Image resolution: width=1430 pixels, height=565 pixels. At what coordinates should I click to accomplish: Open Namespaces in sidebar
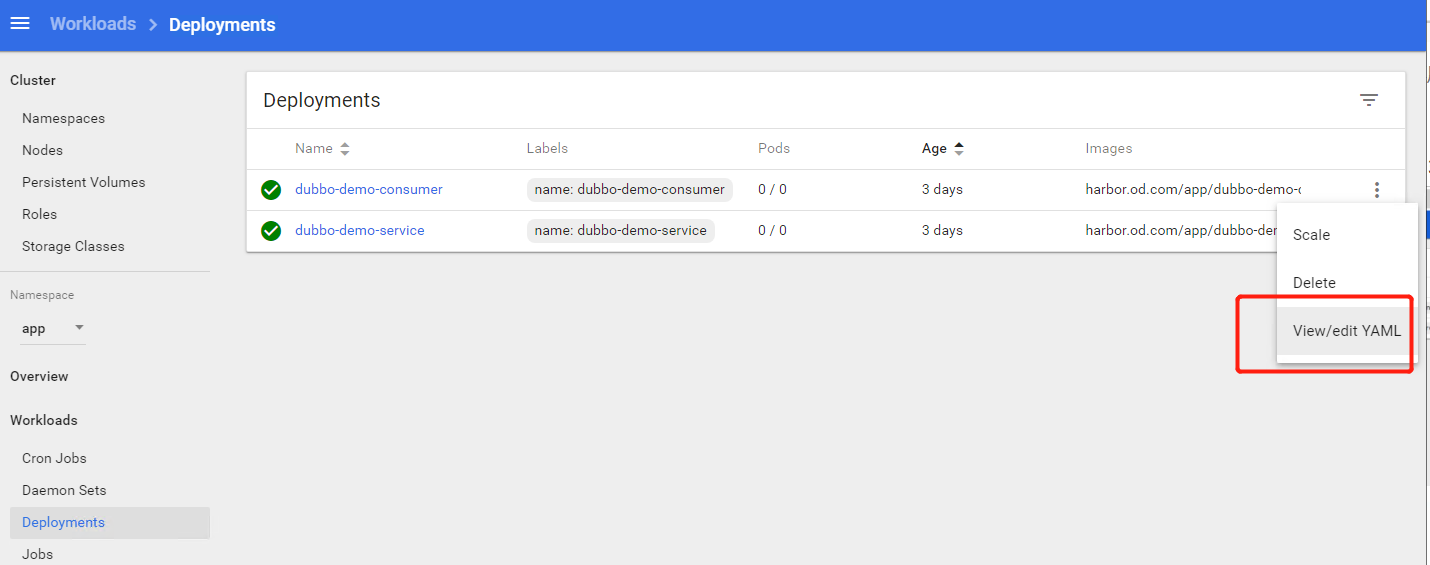(x=63, y=118)
